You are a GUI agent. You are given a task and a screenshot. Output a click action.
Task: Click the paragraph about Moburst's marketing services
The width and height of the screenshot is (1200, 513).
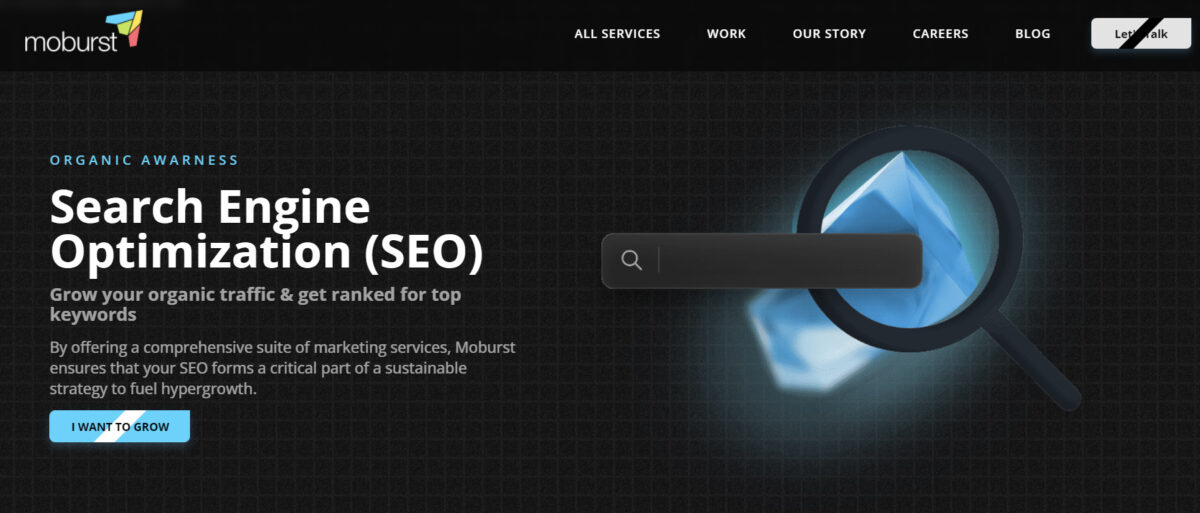(x=282, y=368)
